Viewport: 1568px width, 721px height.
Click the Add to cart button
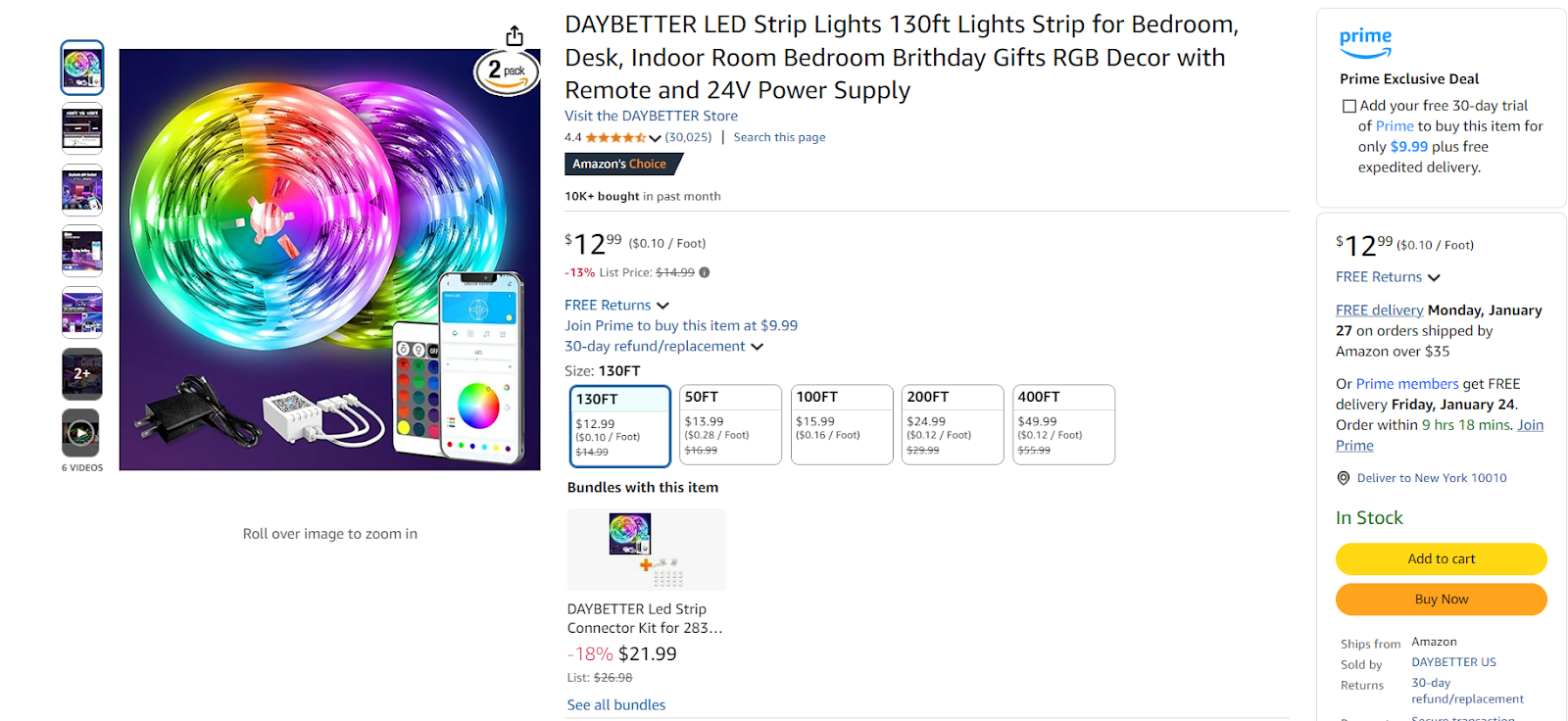coord(1441,558)
